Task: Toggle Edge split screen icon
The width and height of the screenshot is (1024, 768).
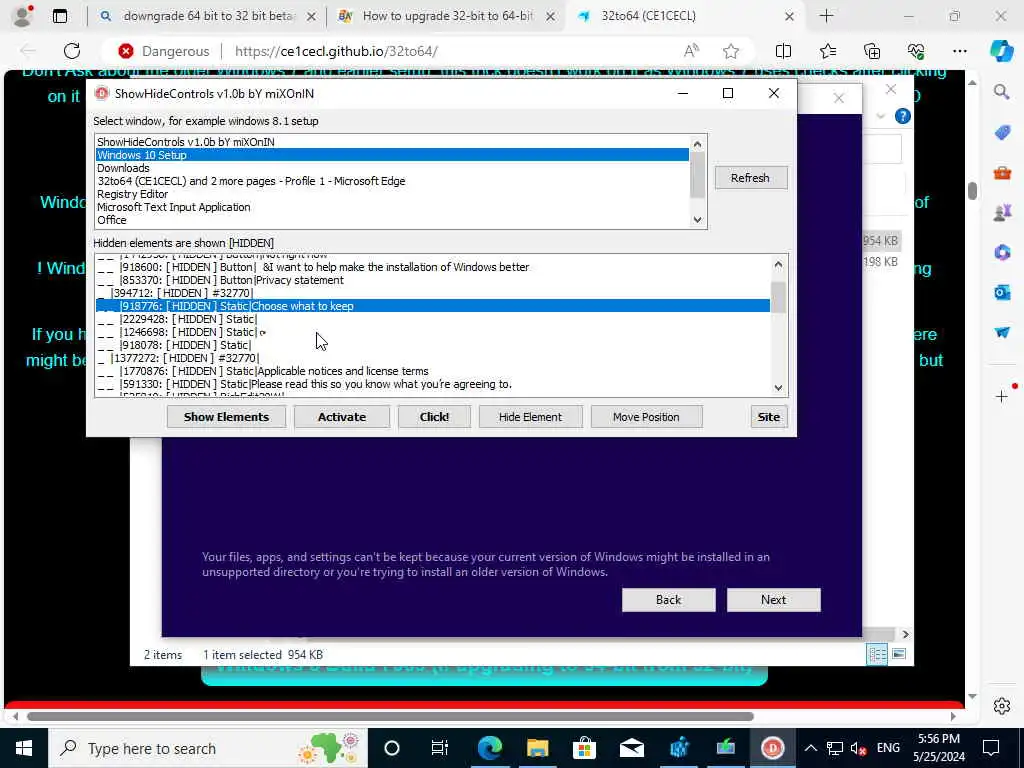Action: (783, 51)
